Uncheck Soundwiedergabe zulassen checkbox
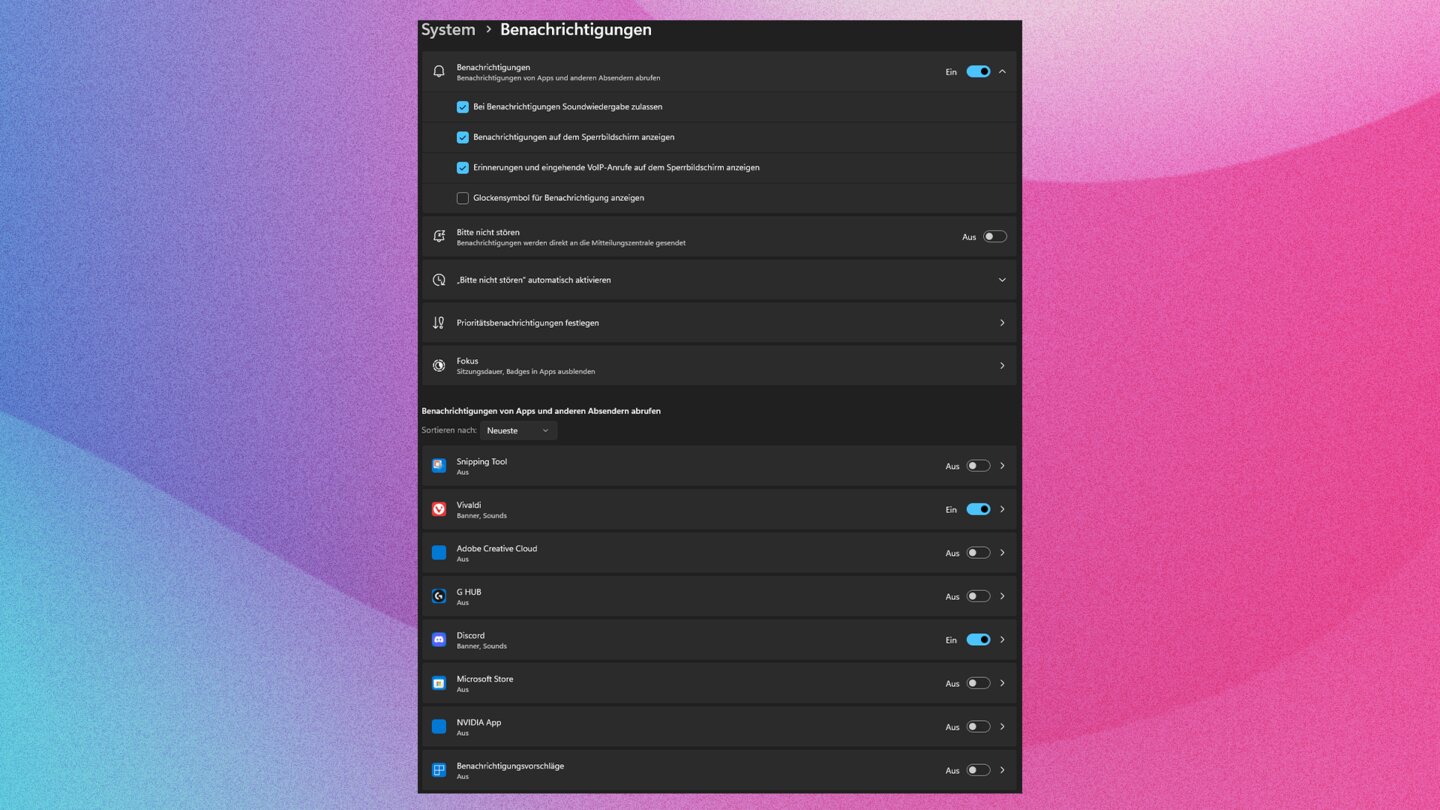This screenshot has width=1440, height=810. pos(462,107)
